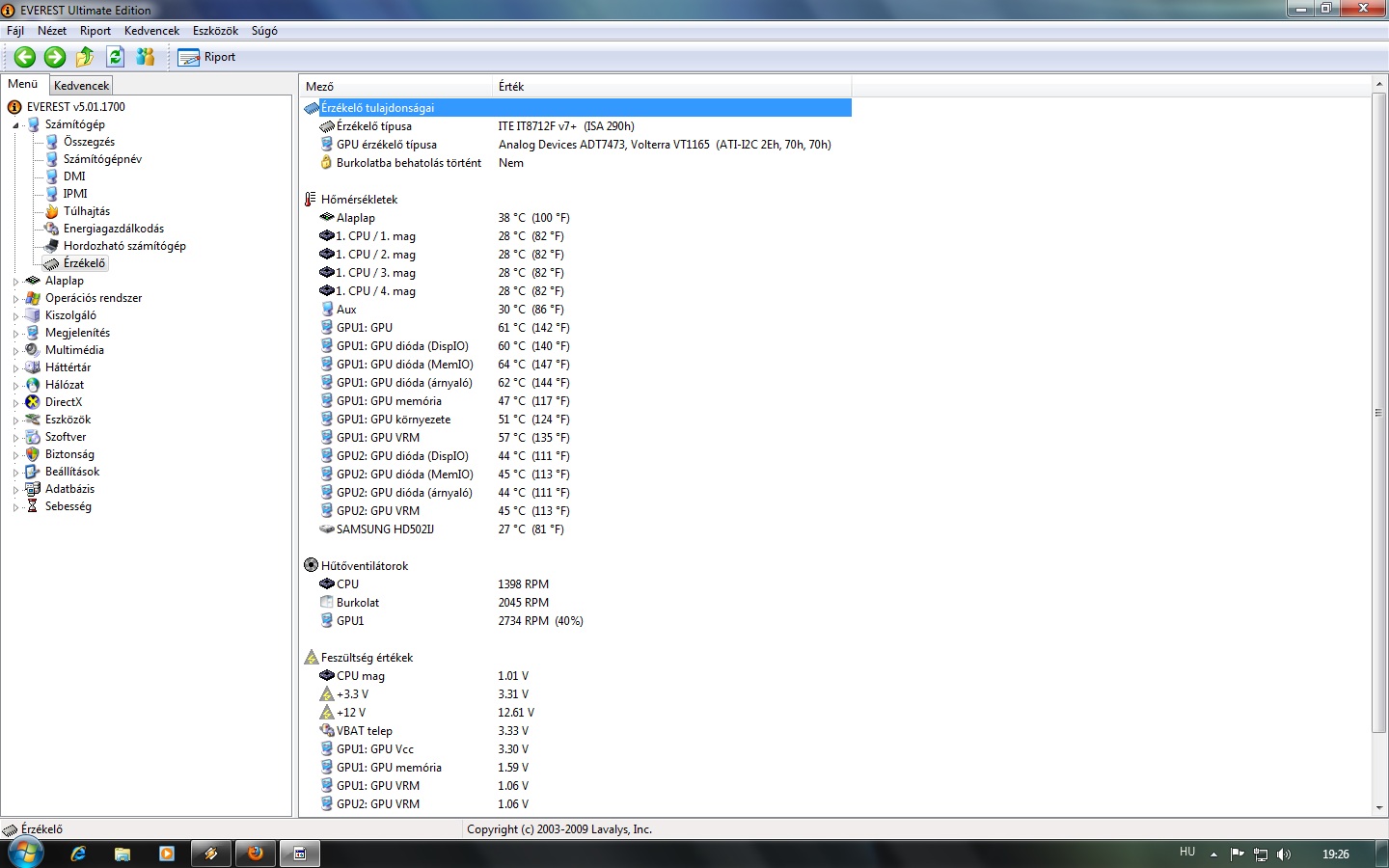The image size is (1389, 868).
Task: Click the Adatbázis tree icon
Action: 33,489
